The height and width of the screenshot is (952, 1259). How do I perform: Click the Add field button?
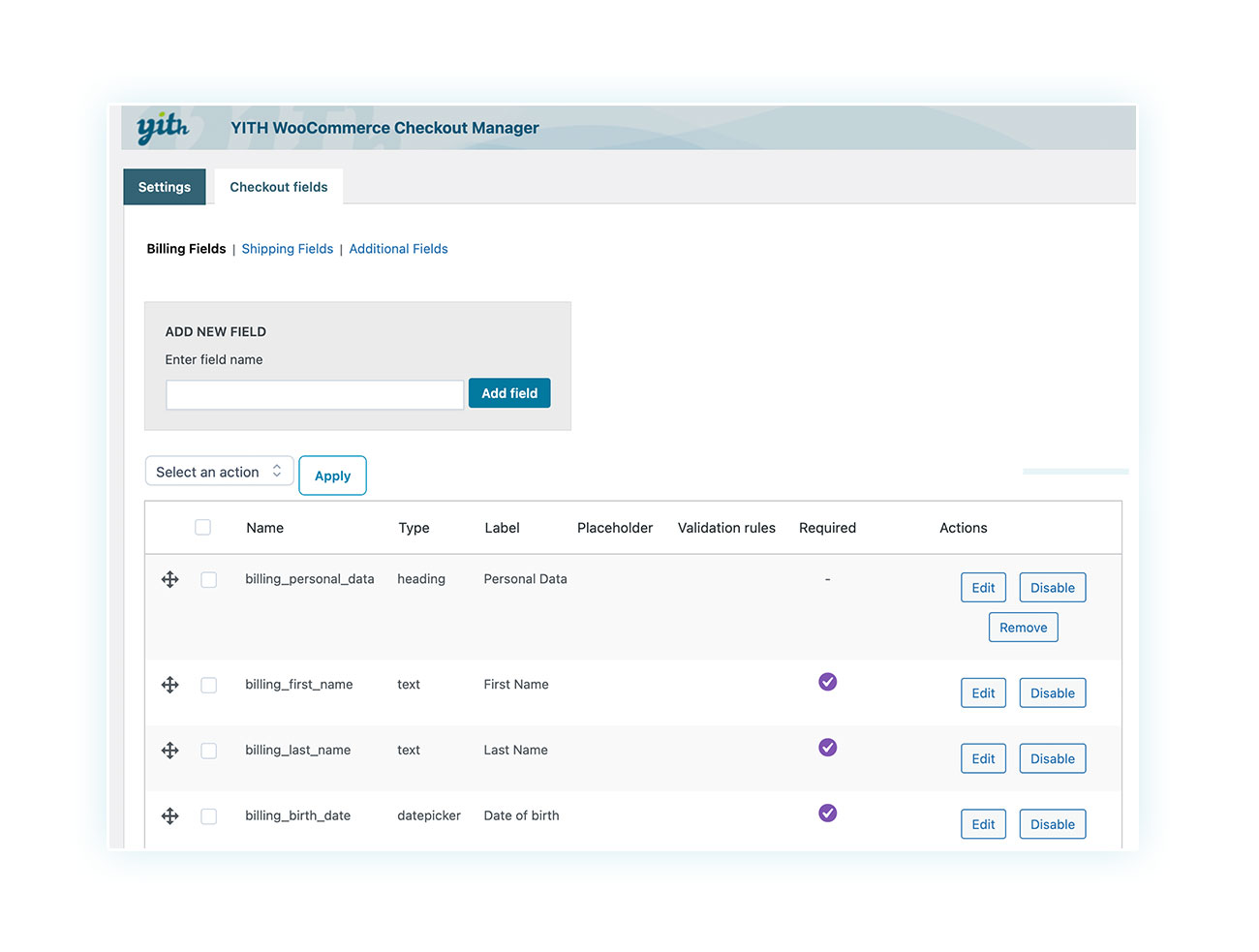point(509,393)
